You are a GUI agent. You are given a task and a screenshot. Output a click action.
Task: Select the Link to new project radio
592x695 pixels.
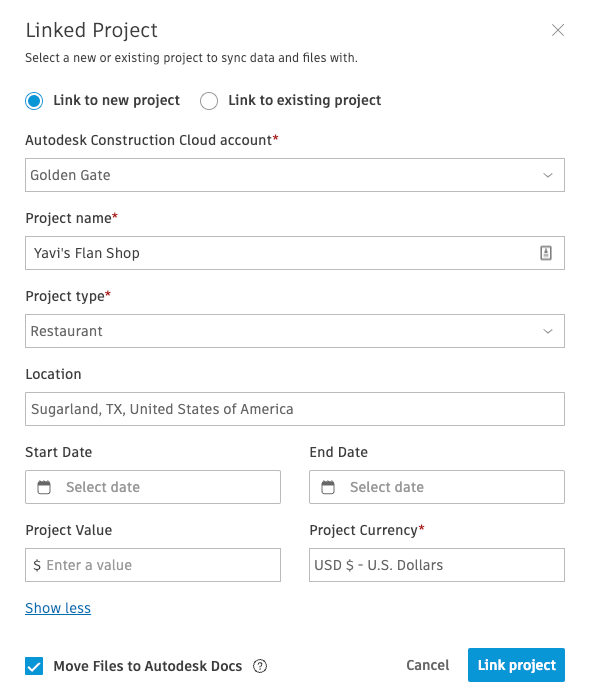click(x=34, y=101)
